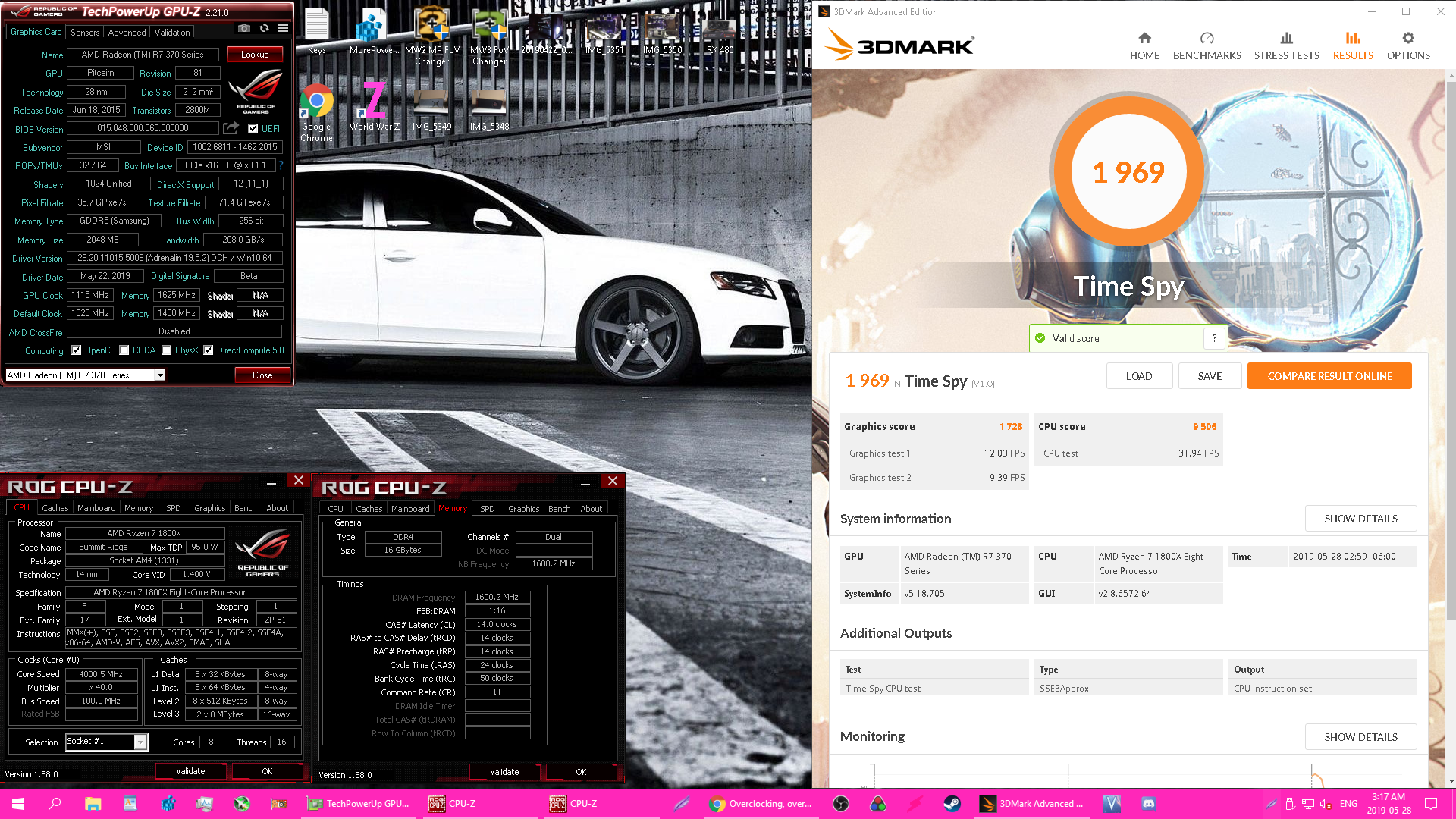Open the RX 480 desktop image
This screenshot has width=1456, height=819.
(720, 33)
